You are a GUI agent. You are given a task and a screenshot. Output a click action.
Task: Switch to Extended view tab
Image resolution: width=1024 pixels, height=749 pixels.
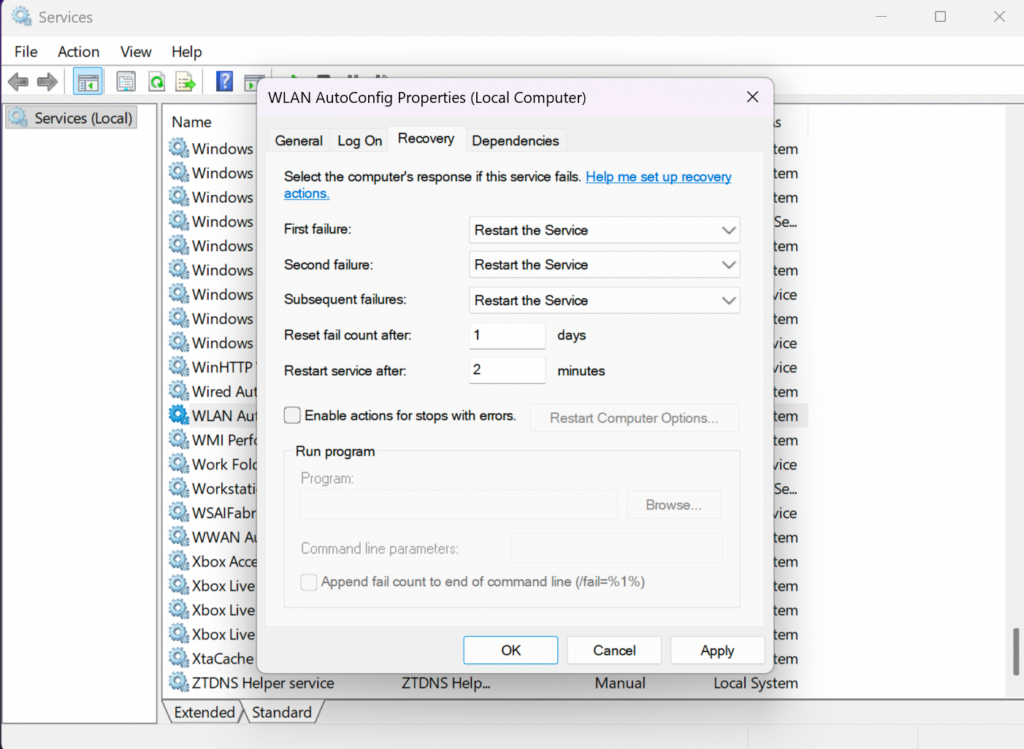[204, 712]
